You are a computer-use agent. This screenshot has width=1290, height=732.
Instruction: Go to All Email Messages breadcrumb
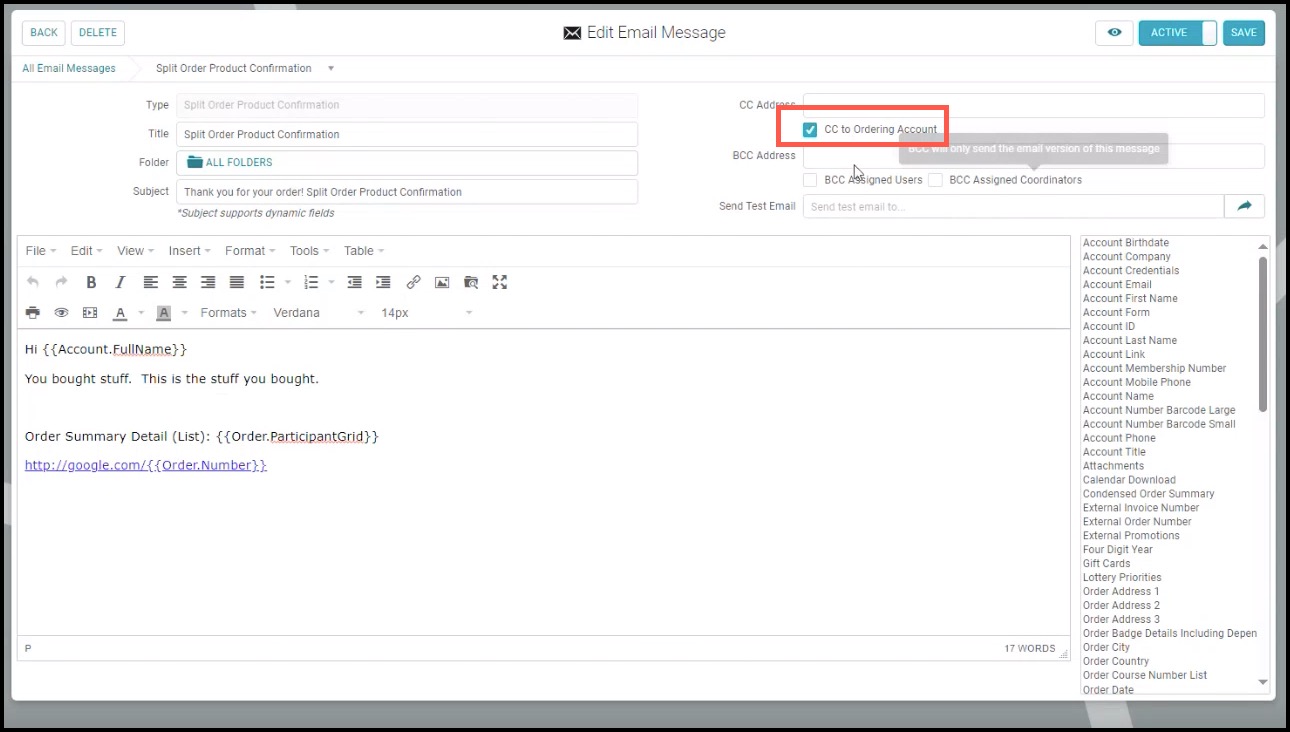coord(69,69)
